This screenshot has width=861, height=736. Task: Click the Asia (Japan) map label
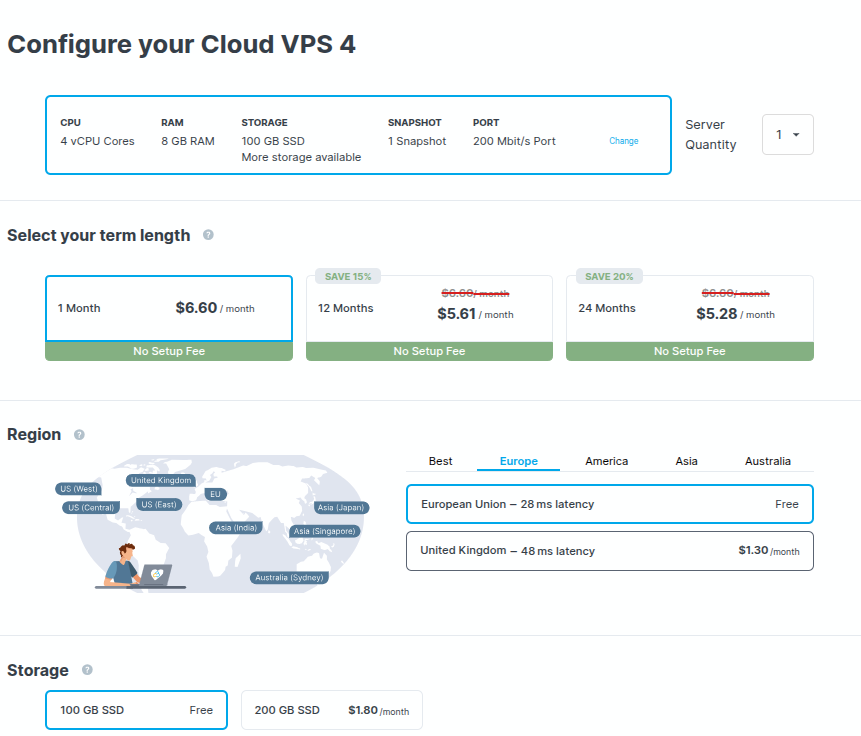[x=341, y=508]
